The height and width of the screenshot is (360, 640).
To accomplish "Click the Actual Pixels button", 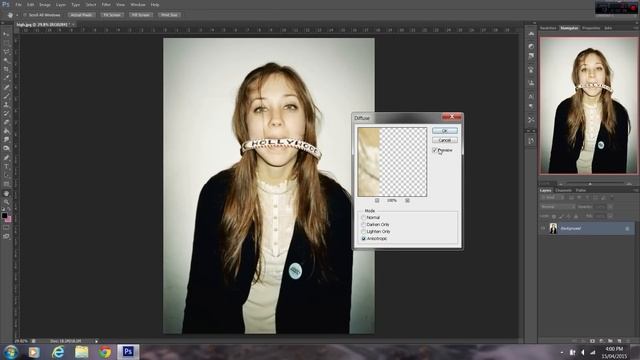I will [81, 15].
